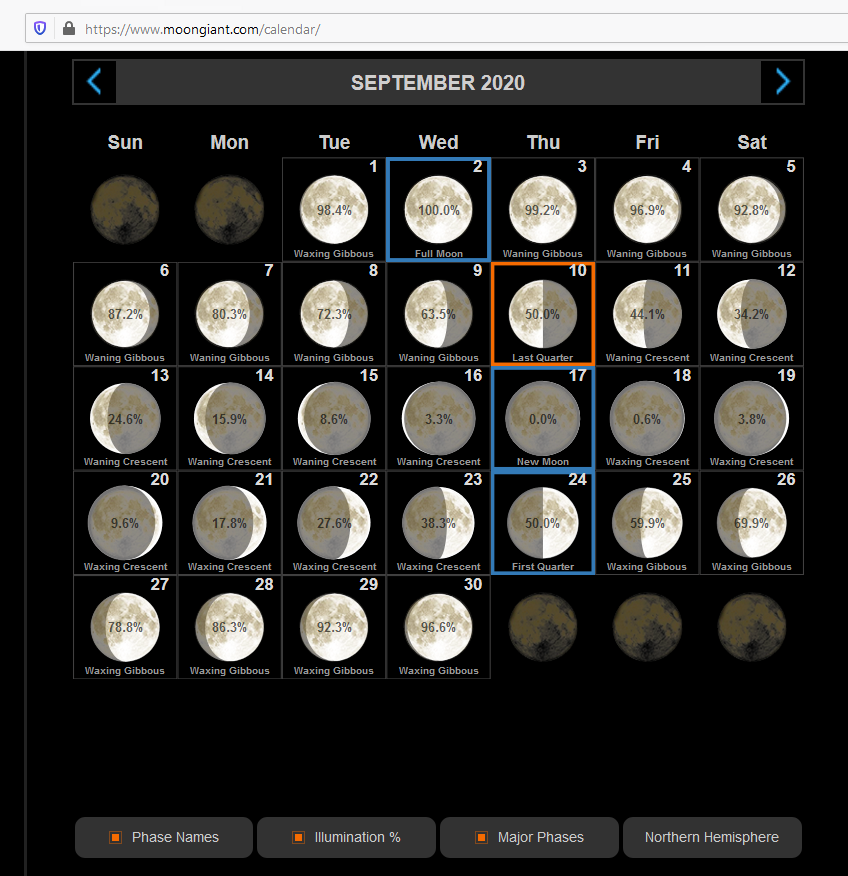This screenshot has width=848, height=876.
Task: Toggle Major Phases option
Action: click(x=529, y=837)
